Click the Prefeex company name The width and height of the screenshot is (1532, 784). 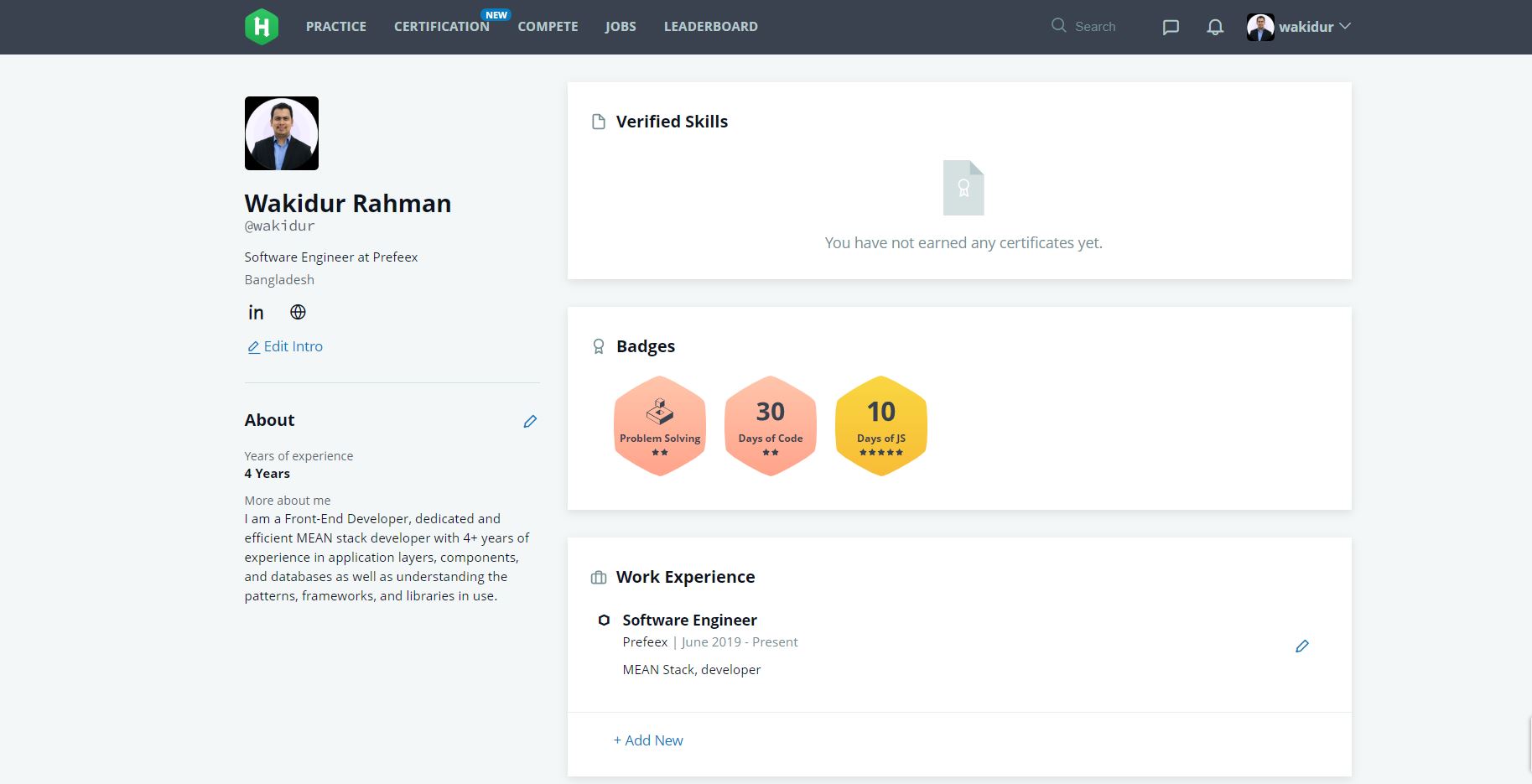point(645,642)
